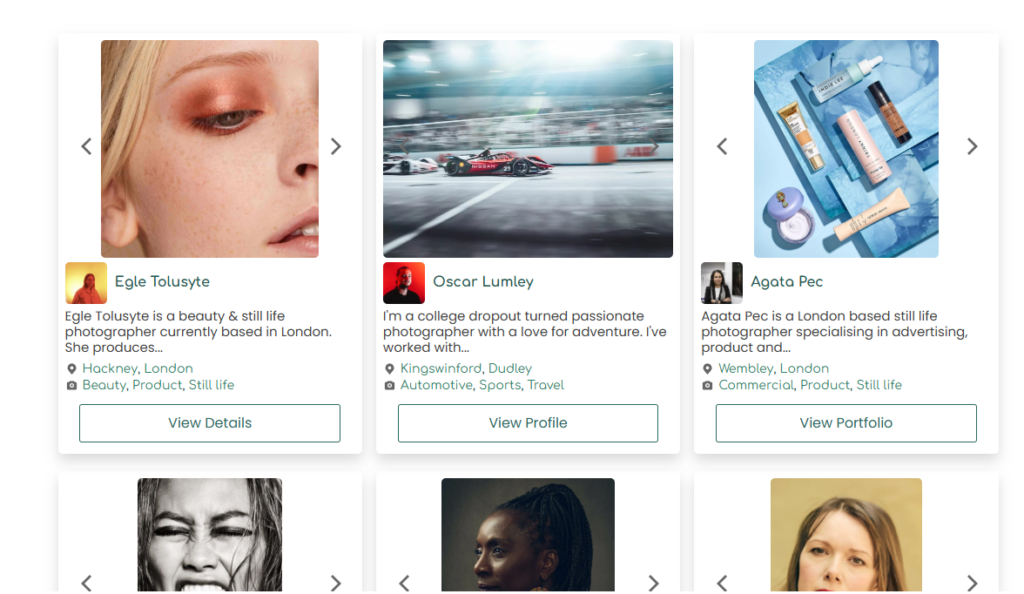Image resolution: width=1024 pixels, height=594 pixels.
Task: Click the Oscar Lumley name heading
Action: [x=483, y=282]
